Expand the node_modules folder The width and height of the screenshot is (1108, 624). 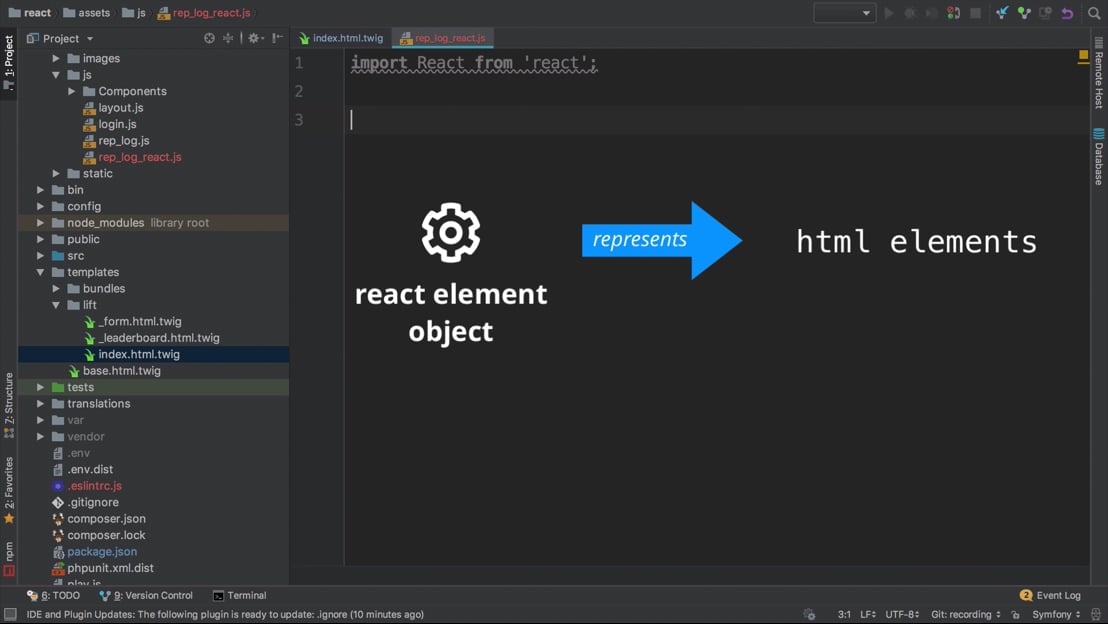40,223
